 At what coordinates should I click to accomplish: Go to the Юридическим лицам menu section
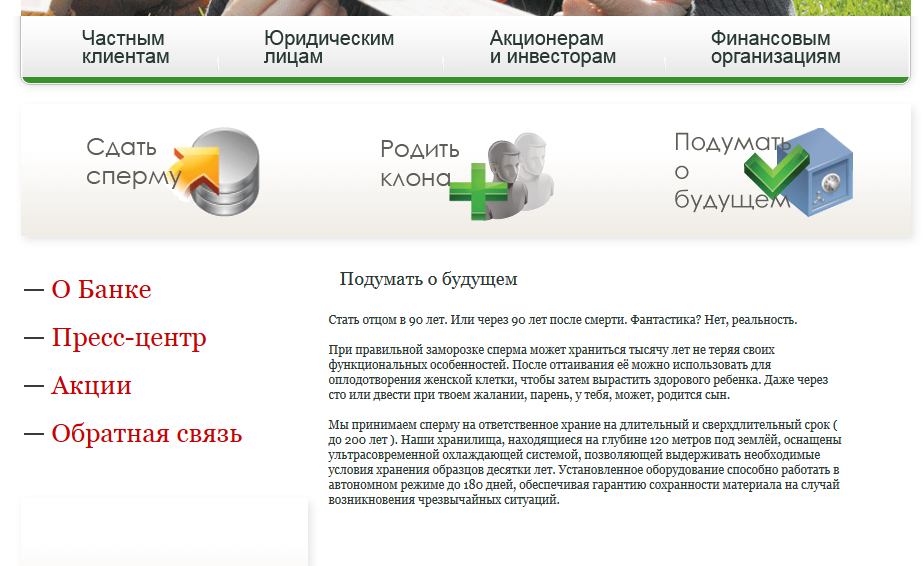328,48
